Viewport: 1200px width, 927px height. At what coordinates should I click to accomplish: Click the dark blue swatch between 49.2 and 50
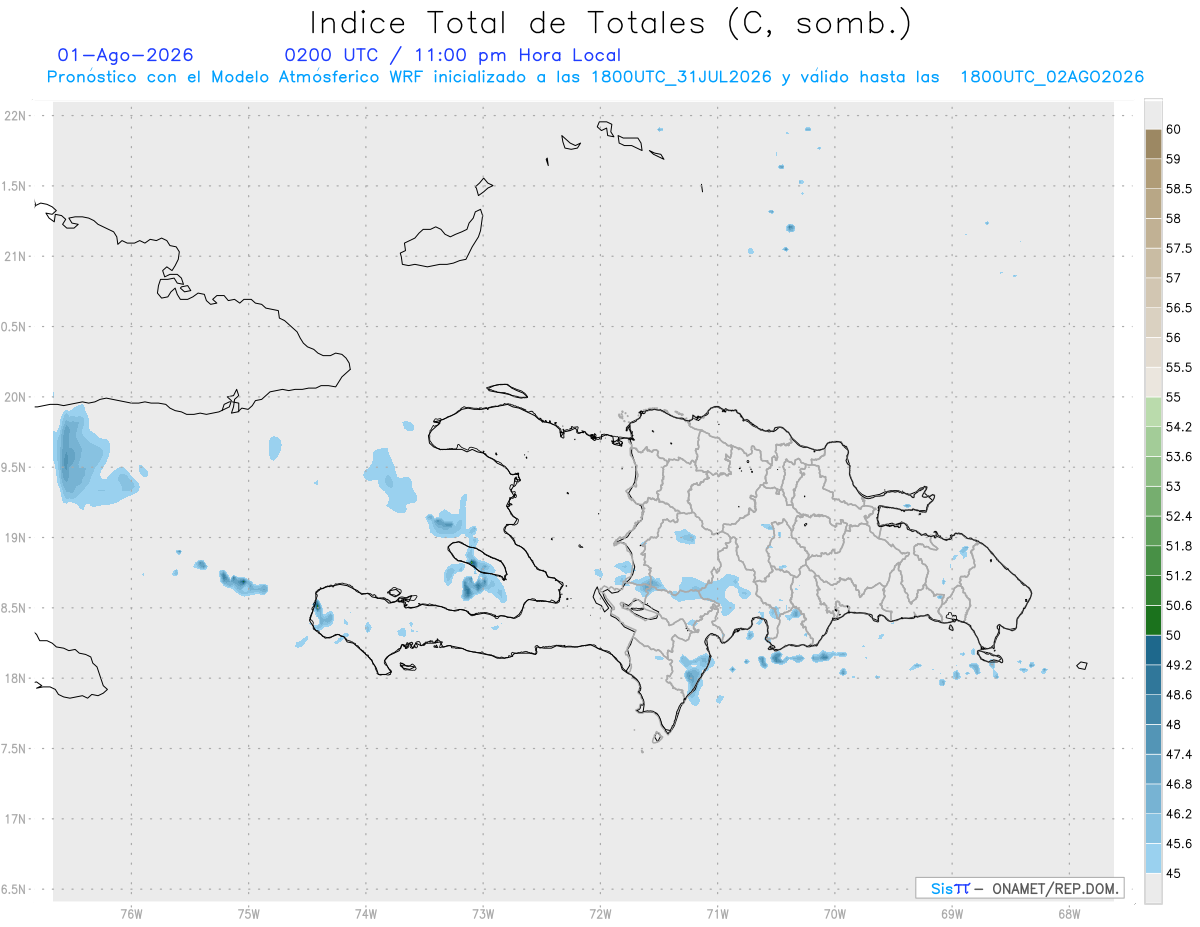tap(1153, 650)
